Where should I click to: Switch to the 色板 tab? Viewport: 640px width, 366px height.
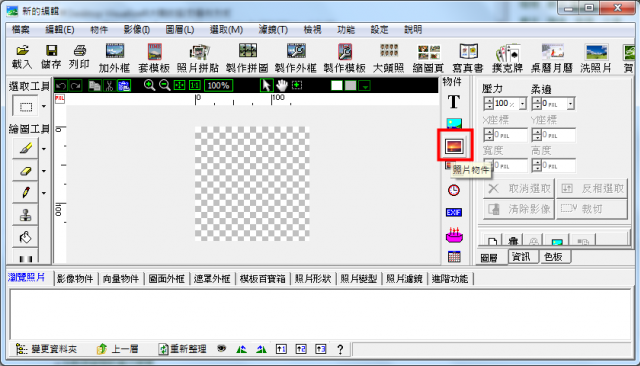click(553, 257)
